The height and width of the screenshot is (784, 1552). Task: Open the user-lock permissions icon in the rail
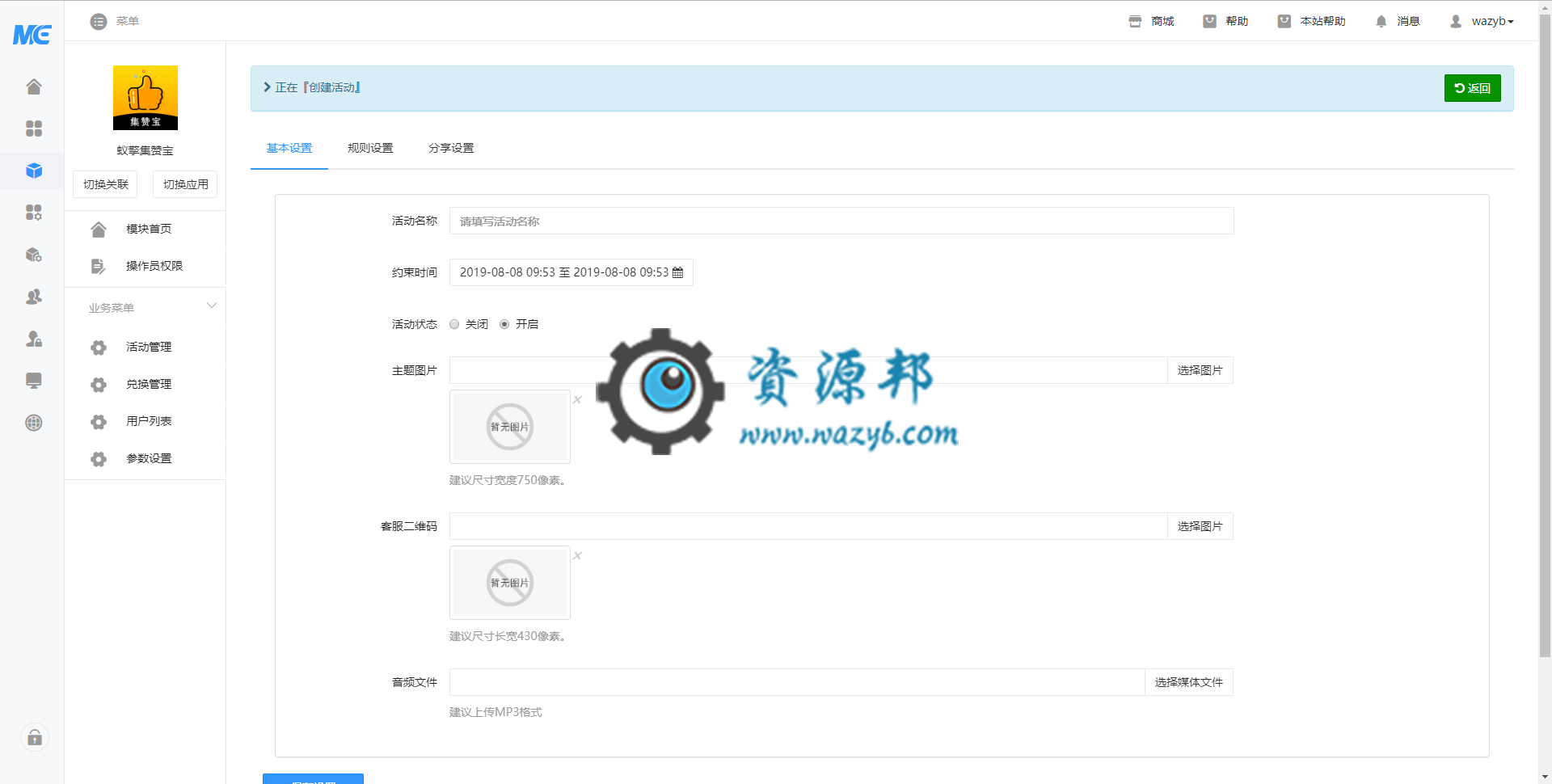tap(33, 339)
